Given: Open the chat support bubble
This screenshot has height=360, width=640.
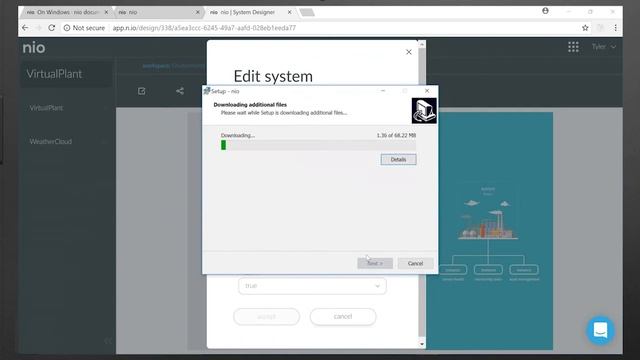Looking at the screenshot, I should 600,330.
